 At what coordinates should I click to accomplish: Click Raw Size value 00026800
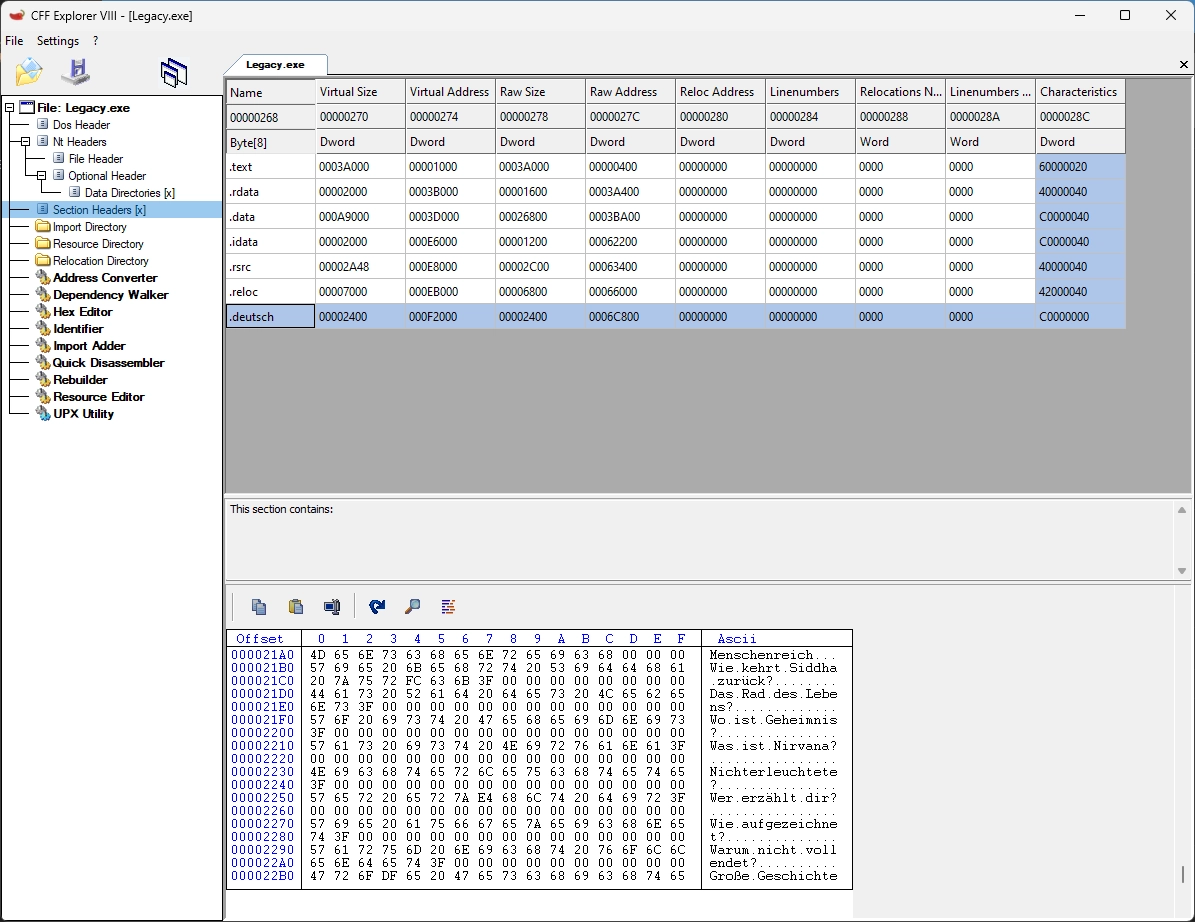pyautogui.click(x=540, y=216)
